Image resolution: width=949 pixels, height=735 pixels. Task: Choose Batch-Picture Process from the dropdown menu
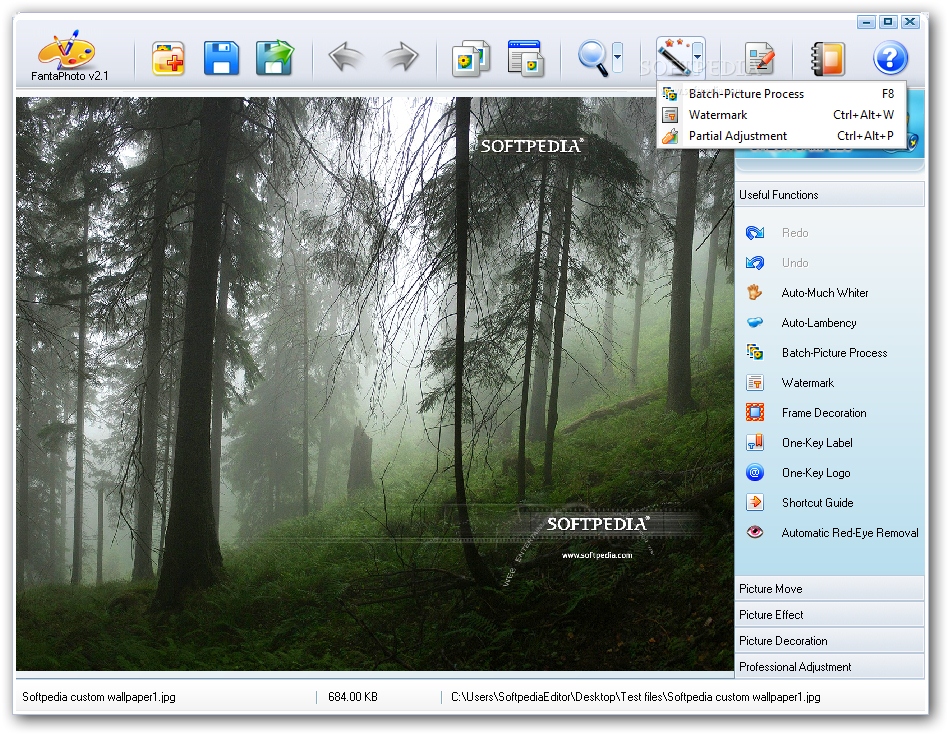click(781, 94)
